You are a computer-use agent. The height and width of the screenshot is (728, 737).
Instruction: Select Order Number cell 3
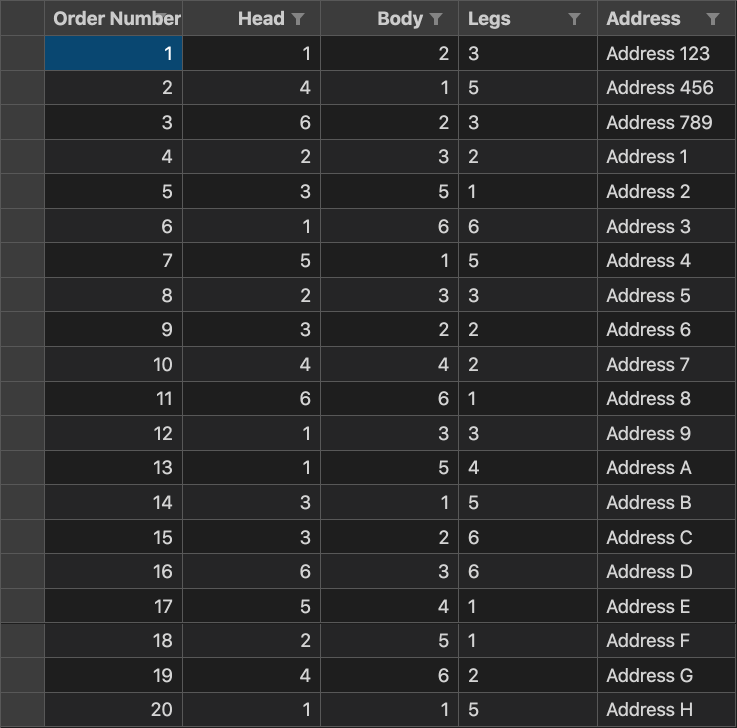click(x=114, y=122)
